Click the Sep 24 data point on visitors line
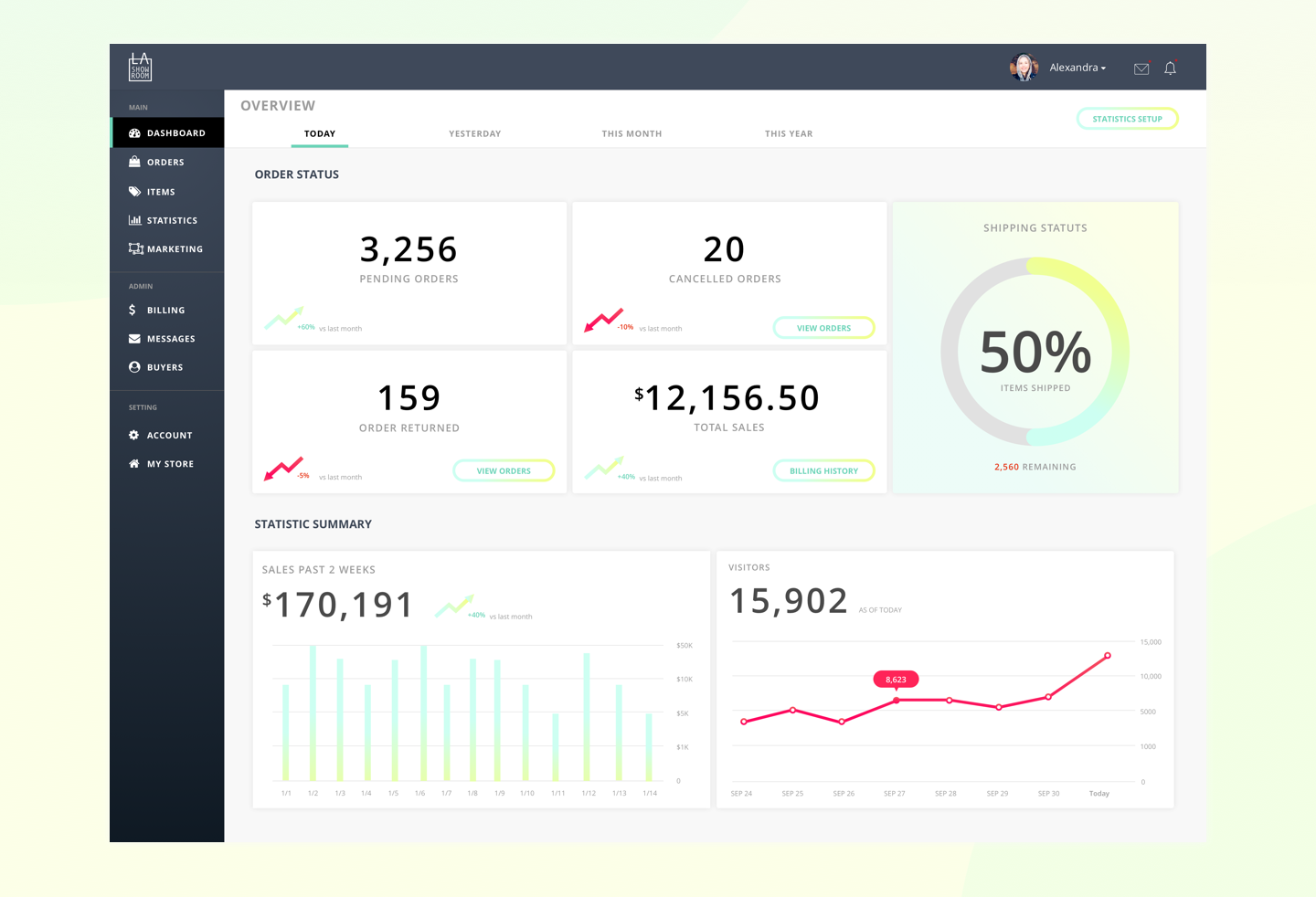The image size is (1316, 897). [x=744, y=722]
